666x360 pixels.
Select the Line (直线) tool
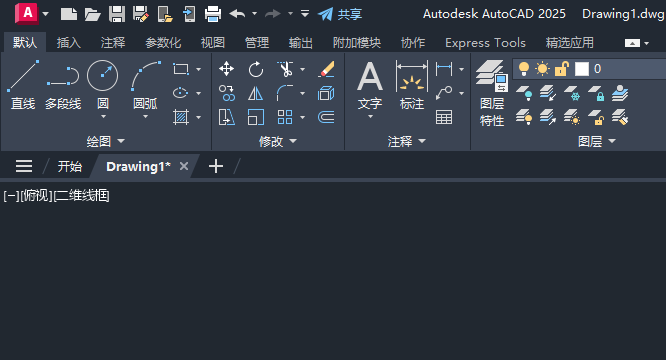[x=23, y=85]
